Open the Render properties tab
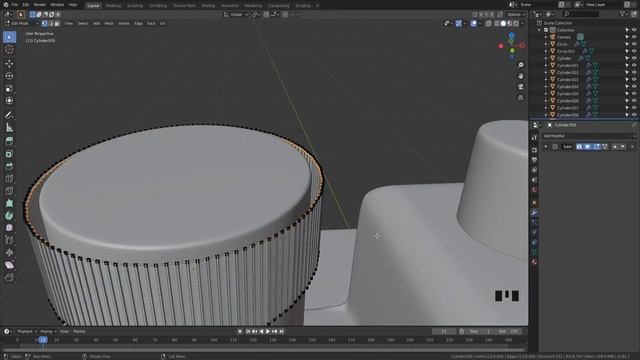Viewport: 640px width, 360px height. pyautogui.click(x=534, y=150)
